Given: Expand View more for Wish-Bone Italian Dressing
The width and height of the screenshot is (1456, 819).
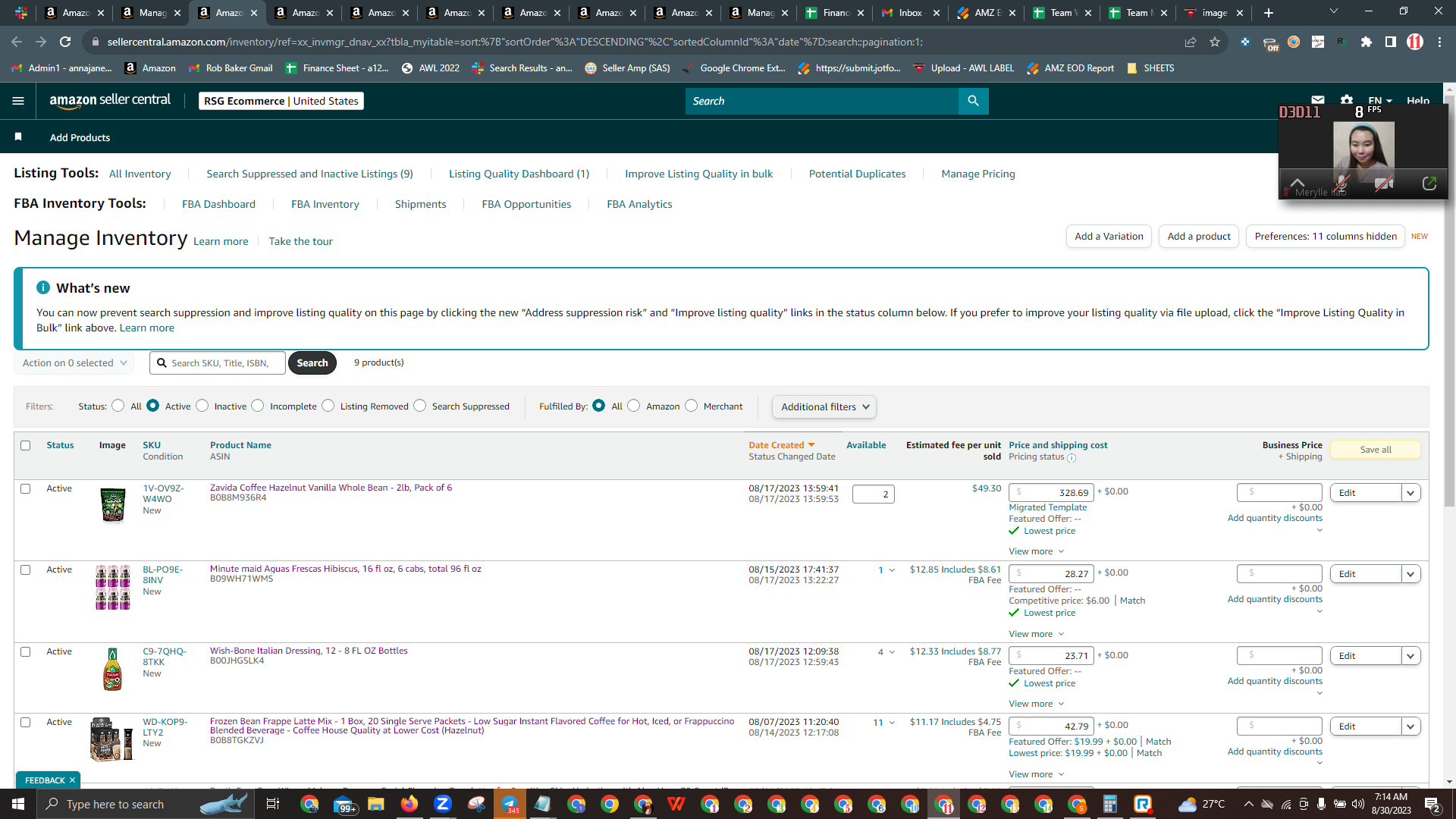Looking at the screenshot, I should pyautogui.click(x=1037, y=704).
